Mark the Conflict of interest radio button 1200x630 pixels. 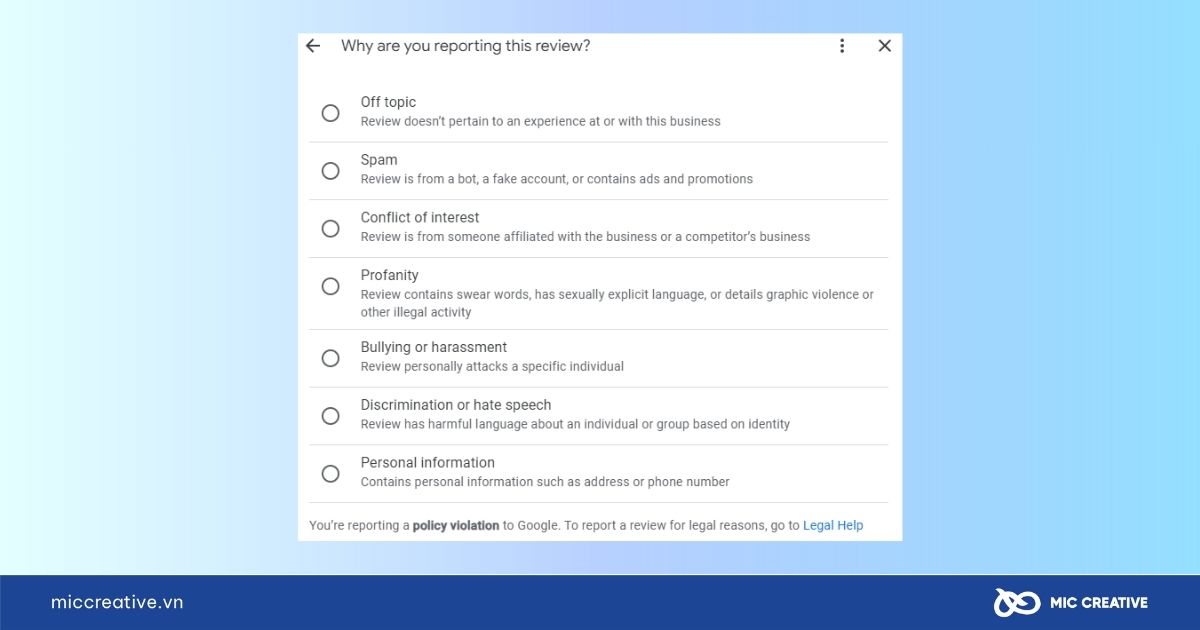330,229
